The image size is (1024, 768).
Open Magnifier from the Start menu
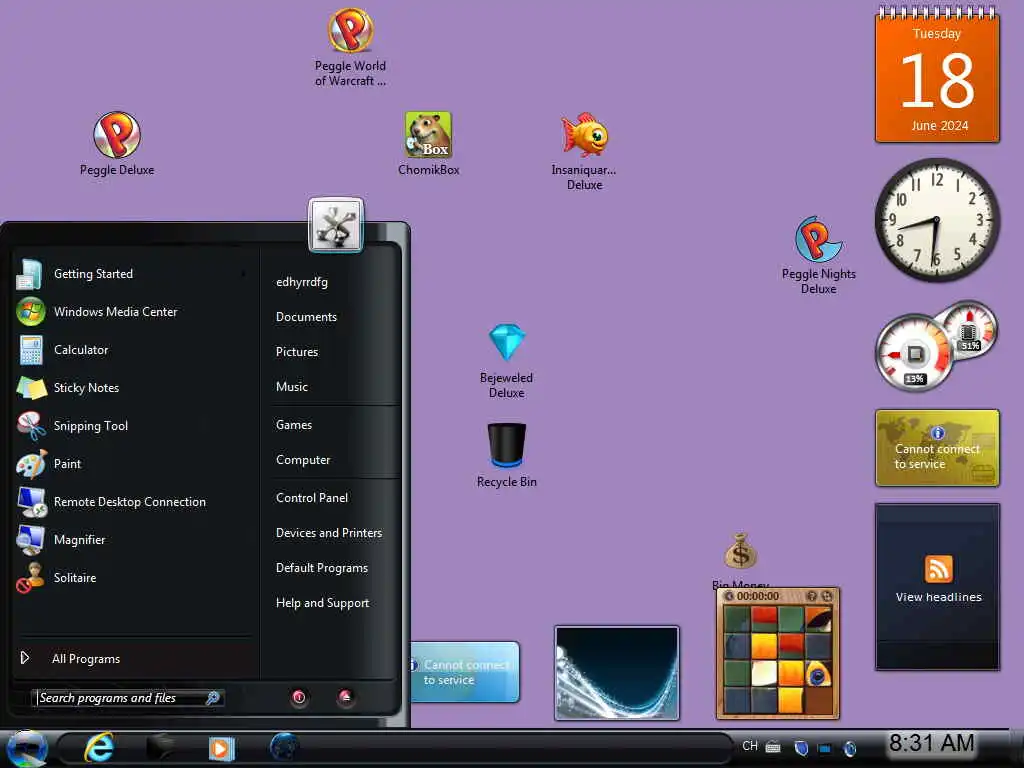pos(131,540)
